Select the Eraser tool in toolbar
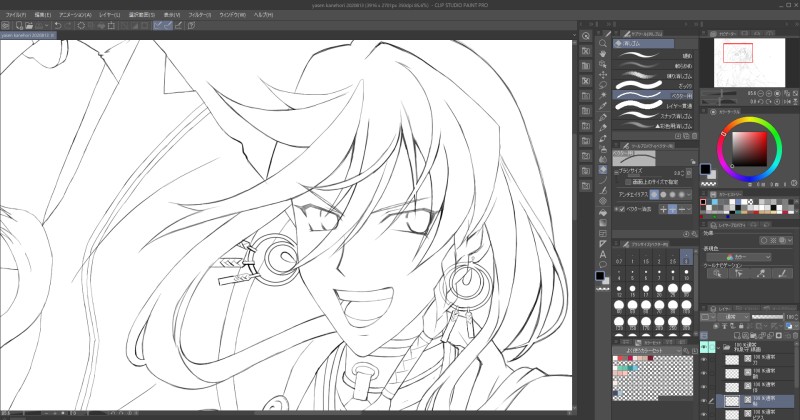The image size is (800, 420). pos(603,170)
